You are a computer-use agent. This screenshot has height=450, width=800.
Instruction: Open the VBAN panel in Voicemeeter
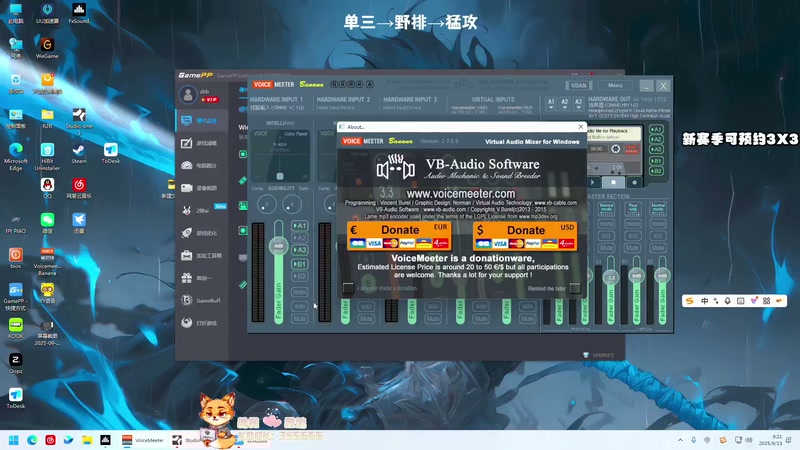coord(579,85)
